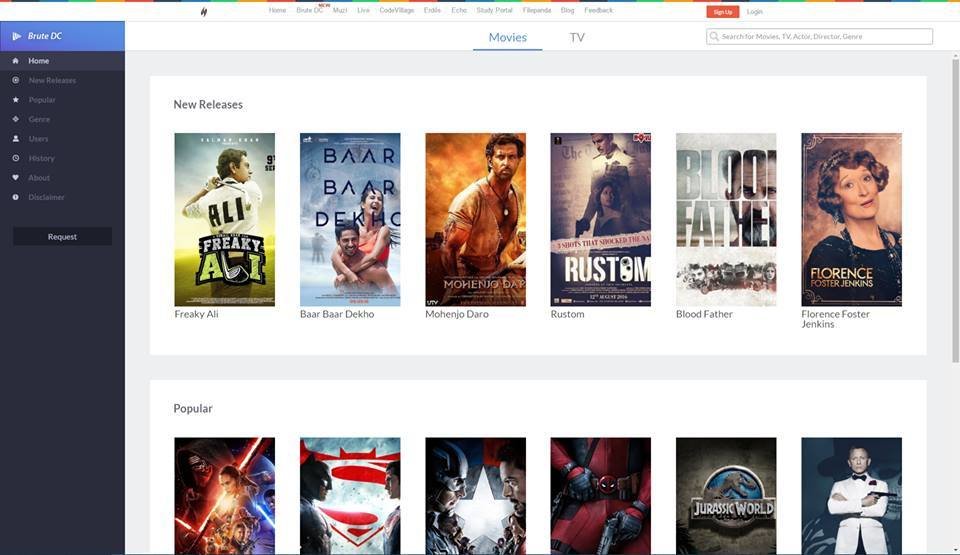960x555 pixels.
Task: Open Muzi in top navigation
Action: tap(340, 10)
